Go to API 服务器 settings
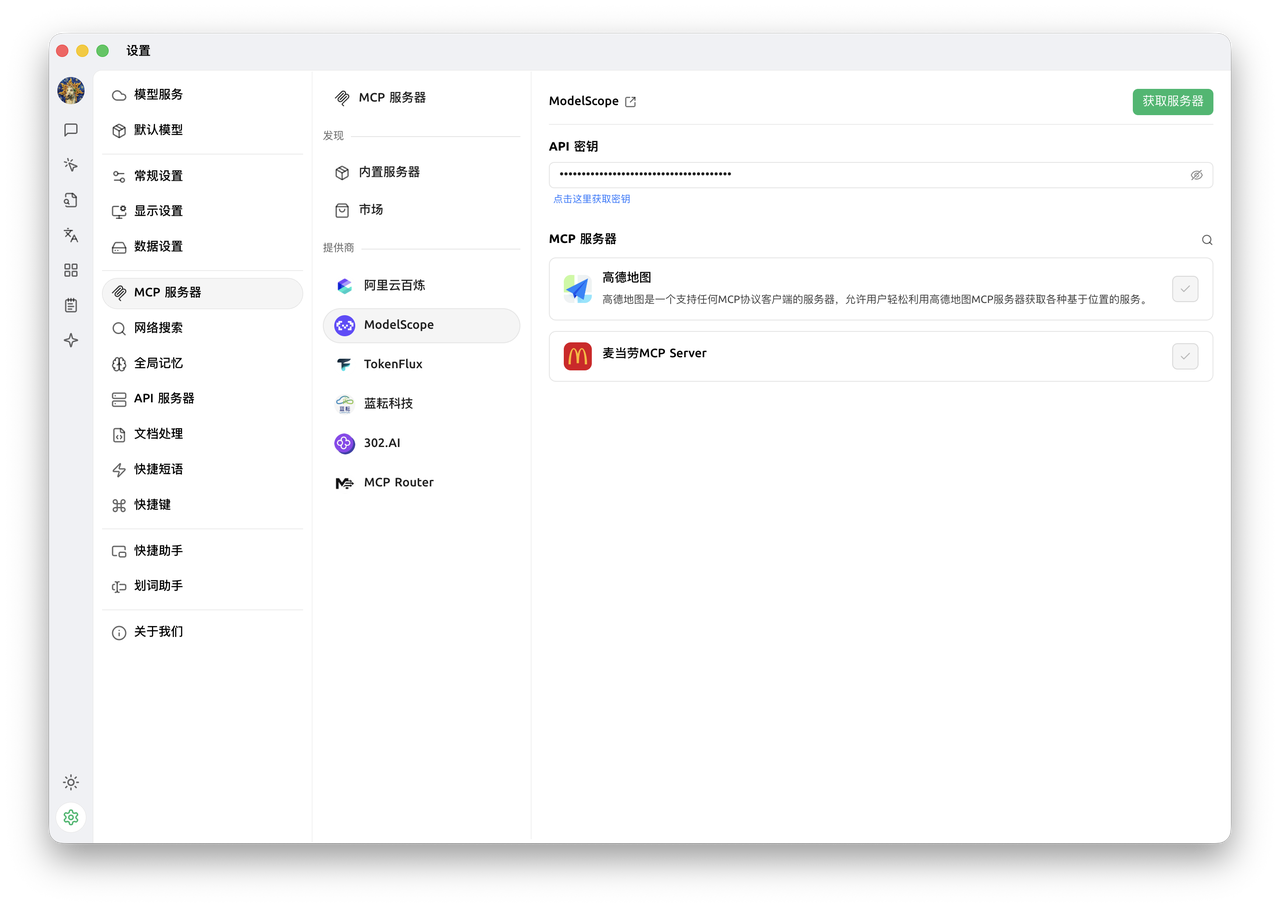Image resolution: width=1280 pixels, height=908 pixels. 202,399
